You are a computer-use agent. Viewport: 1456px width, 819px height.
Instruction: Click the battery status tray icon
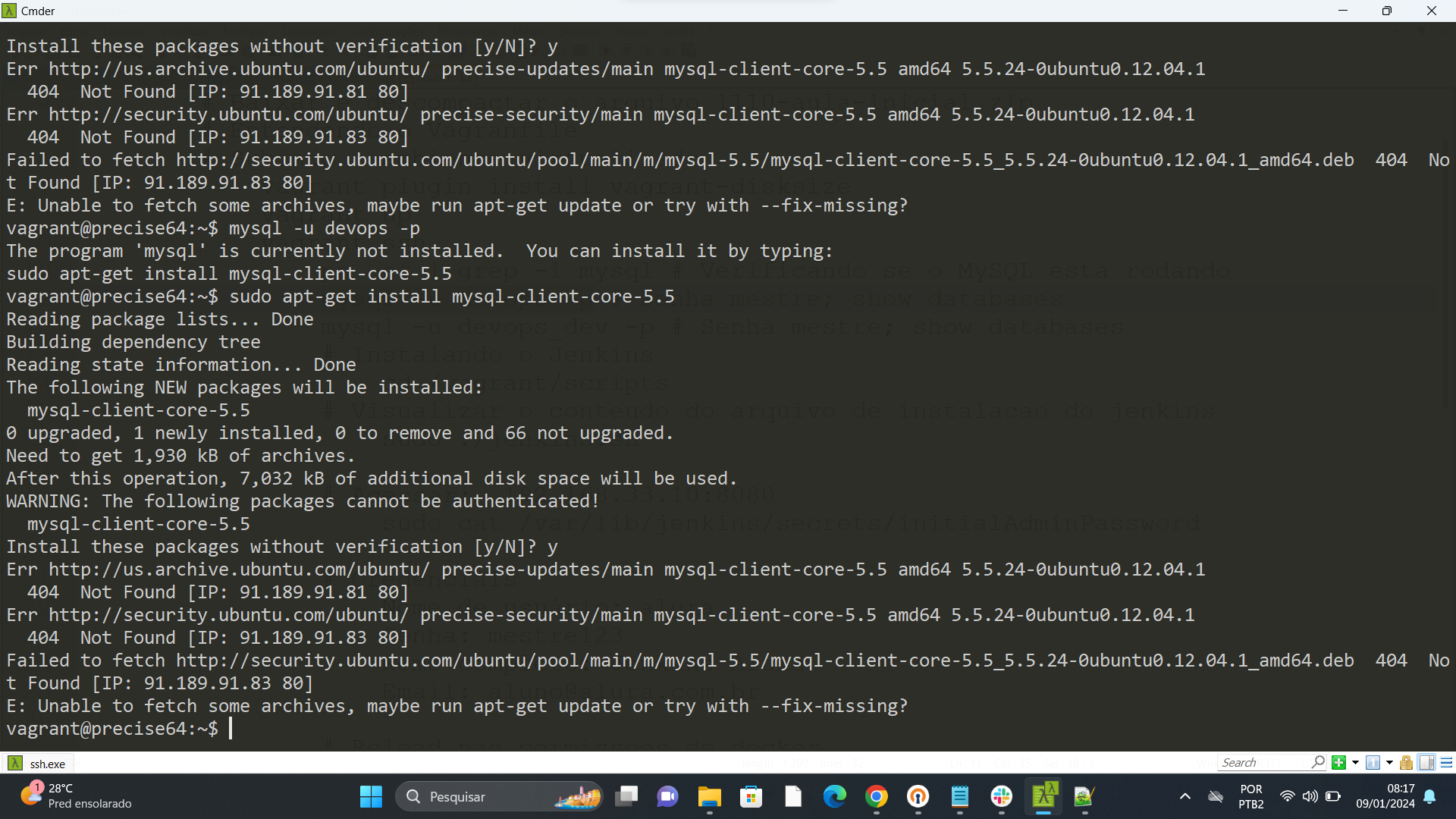1333,797
